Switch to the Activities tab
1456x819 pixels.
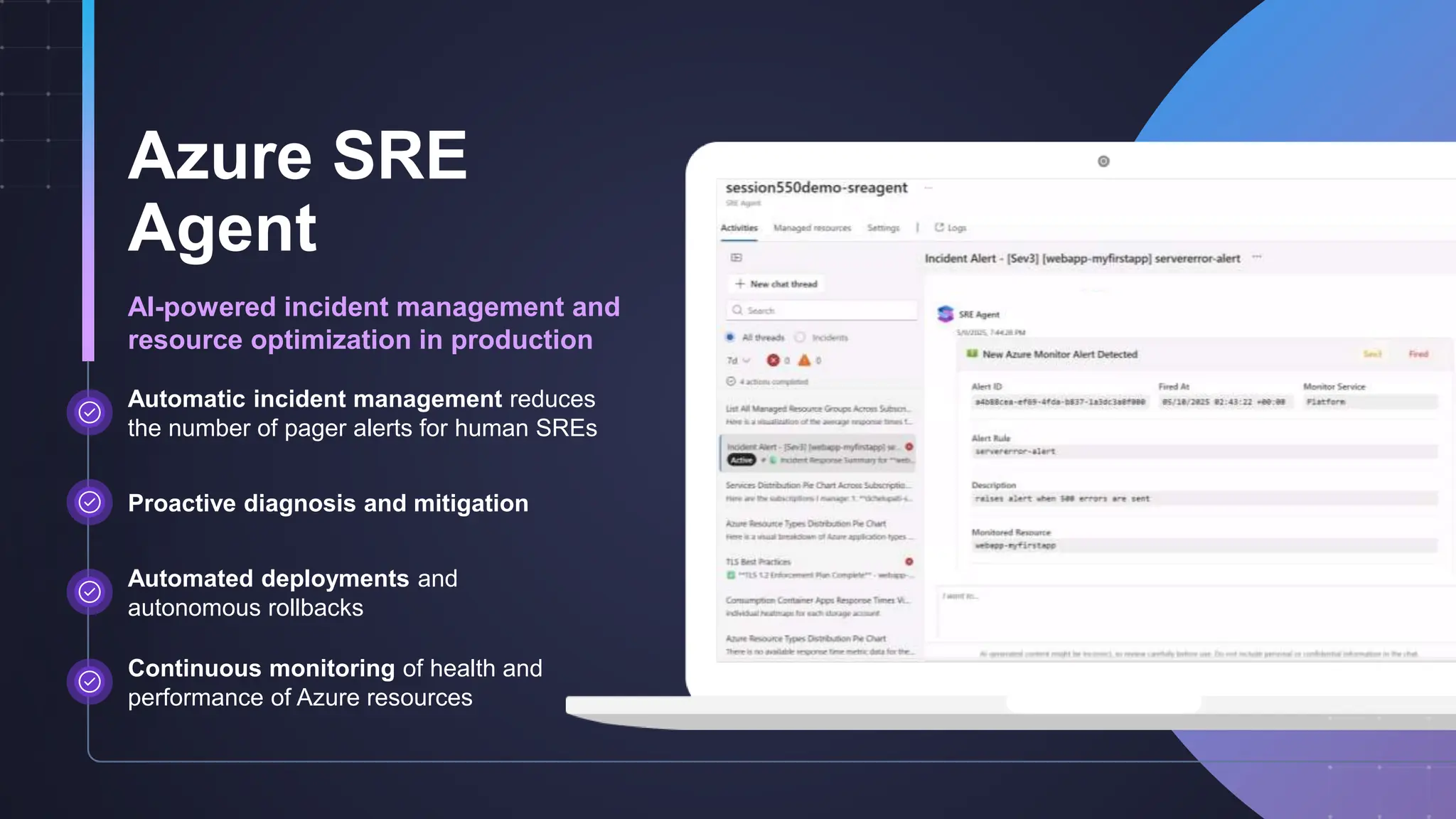[x=739, y=228]
